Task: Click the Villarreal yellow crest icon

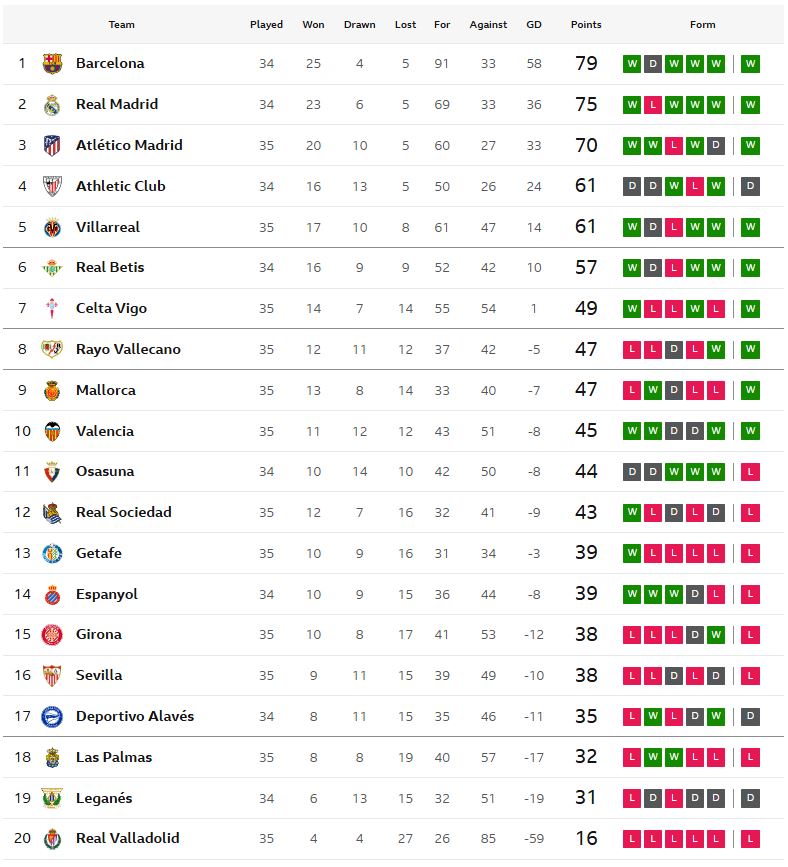Action: click(52, 227)
